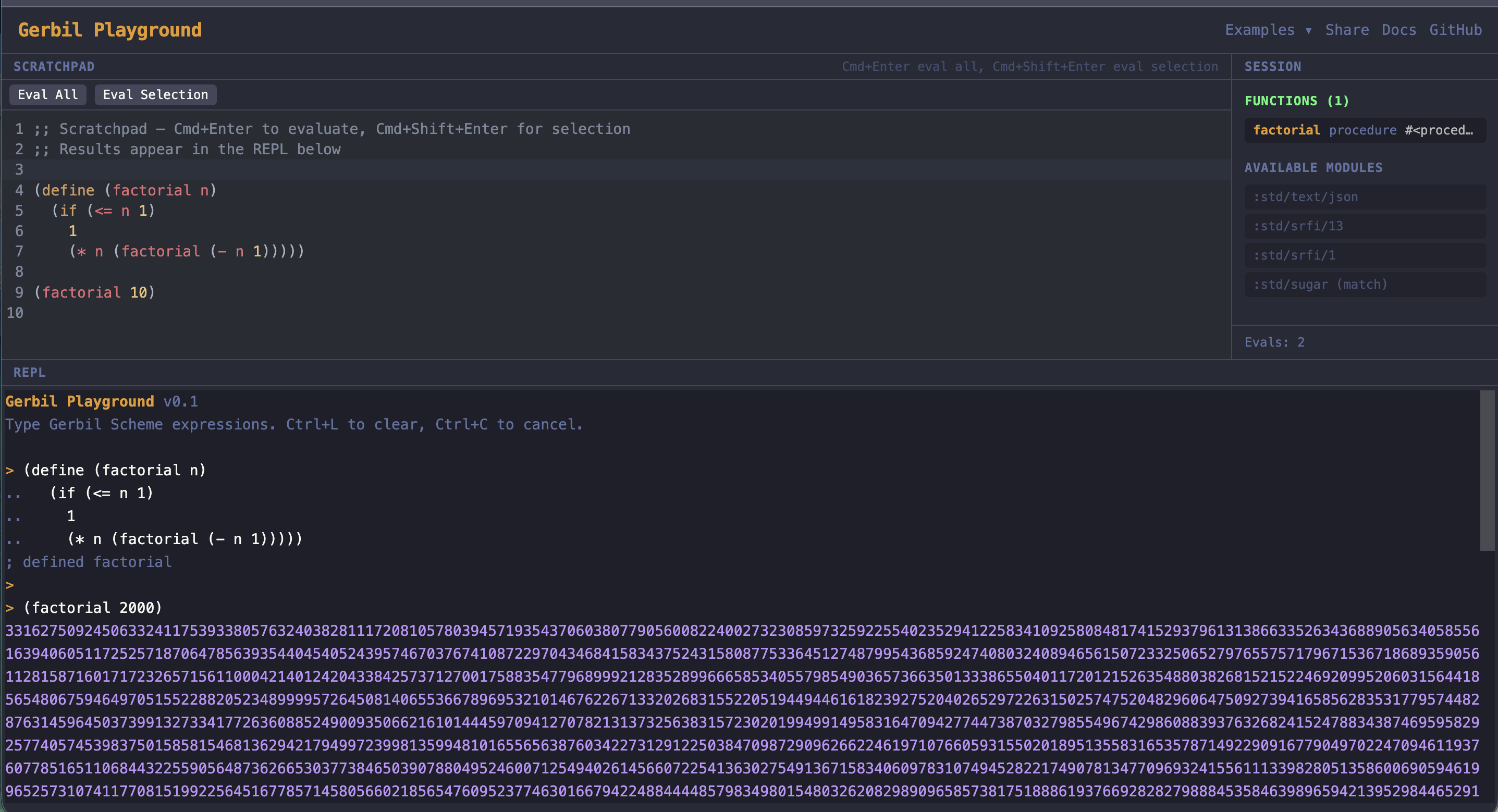This screenshot has height=812, width=1498.
Task: Click the SCRATCHPAD panel header
Action: (x=54, y=67)
